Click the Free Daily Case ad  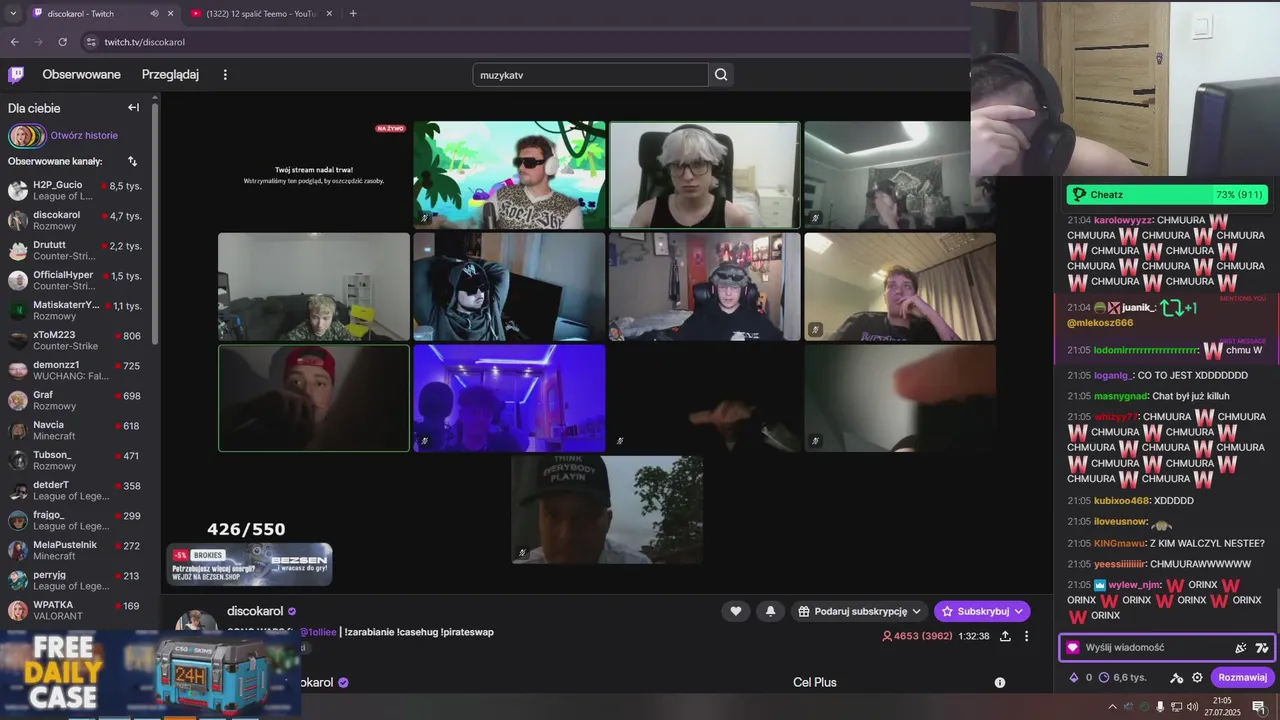pos(150,673)
